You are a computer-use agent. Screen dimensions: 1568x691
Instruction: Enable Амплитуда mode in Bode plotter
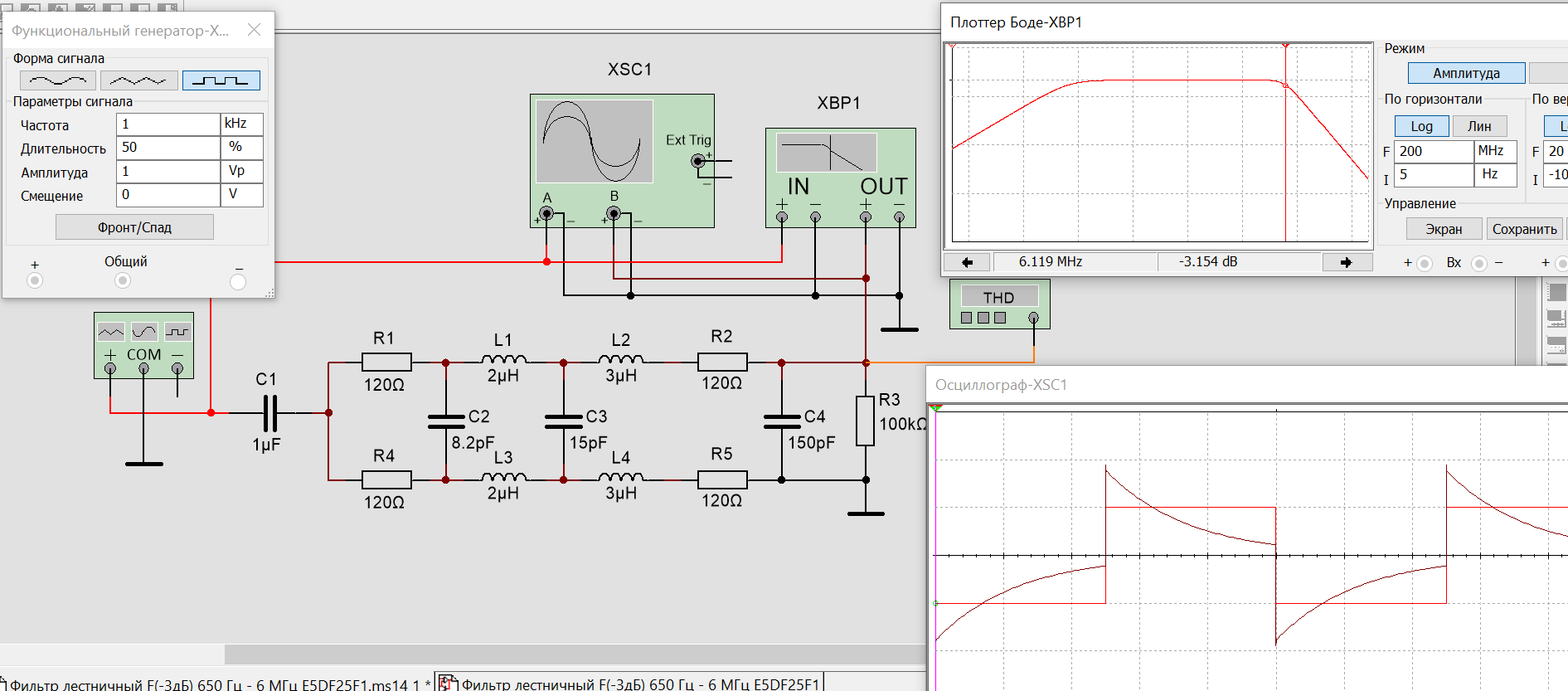pos(1466,73)
